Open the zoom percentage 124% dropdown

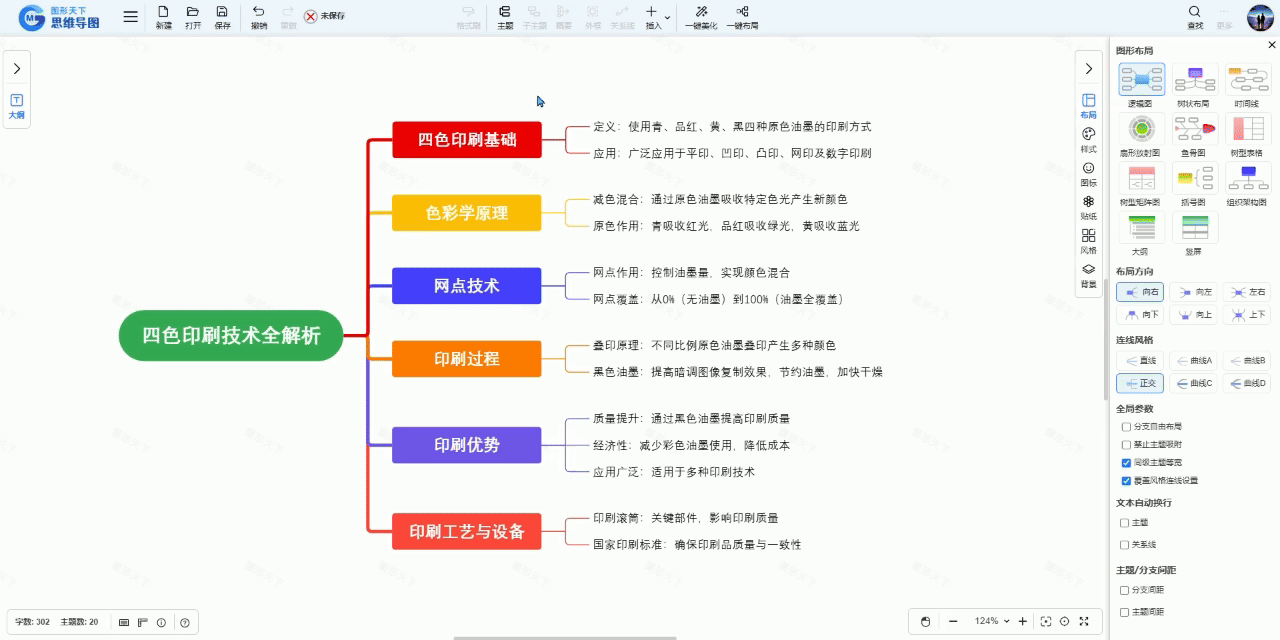(1006, 621)
